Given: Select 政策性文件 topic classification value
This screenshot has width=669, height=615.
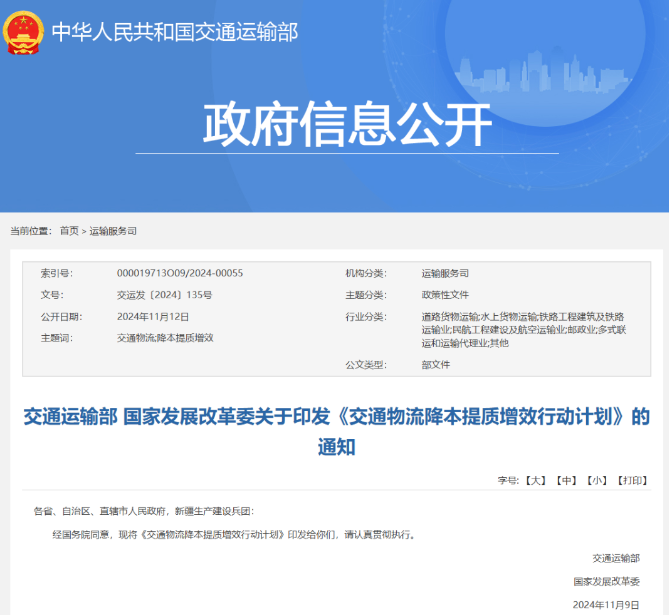Looking at the screenshot, I should tap(445, 295).
